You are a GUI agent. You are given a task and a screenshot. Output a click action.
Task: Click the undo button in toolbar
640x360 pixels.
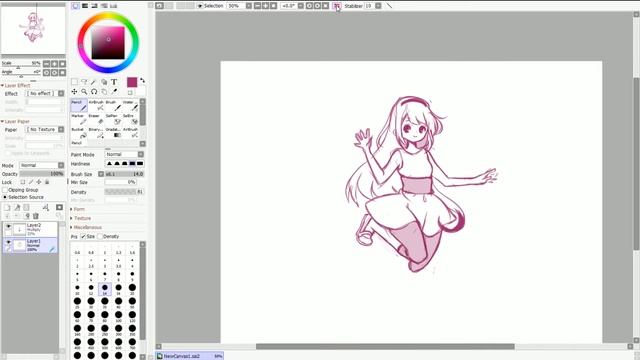pyautogui.click(x=160, y=6)
